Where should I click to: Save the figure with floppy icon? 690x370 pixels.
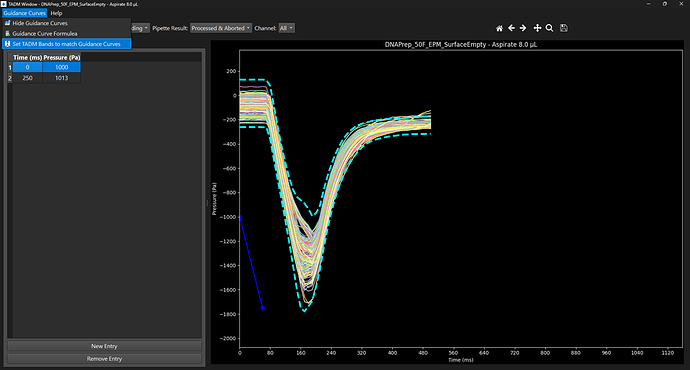tap(564, 28)
